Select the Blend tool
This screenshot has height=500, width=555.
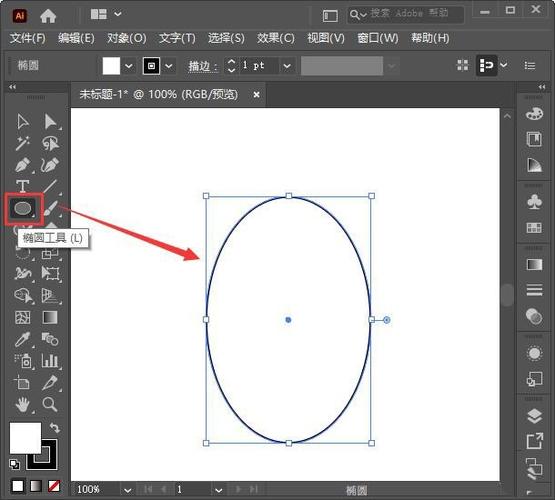(x=50, y=339)
